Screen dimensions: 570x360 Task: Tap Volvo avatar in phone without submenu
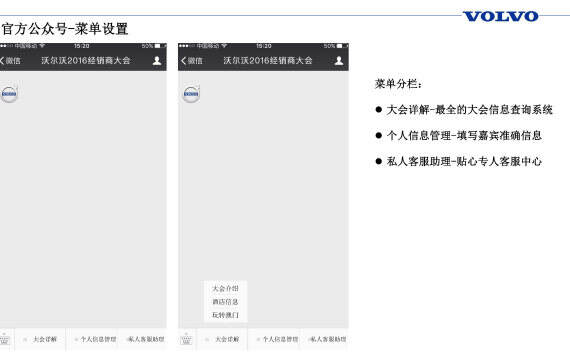coord(9,94)
